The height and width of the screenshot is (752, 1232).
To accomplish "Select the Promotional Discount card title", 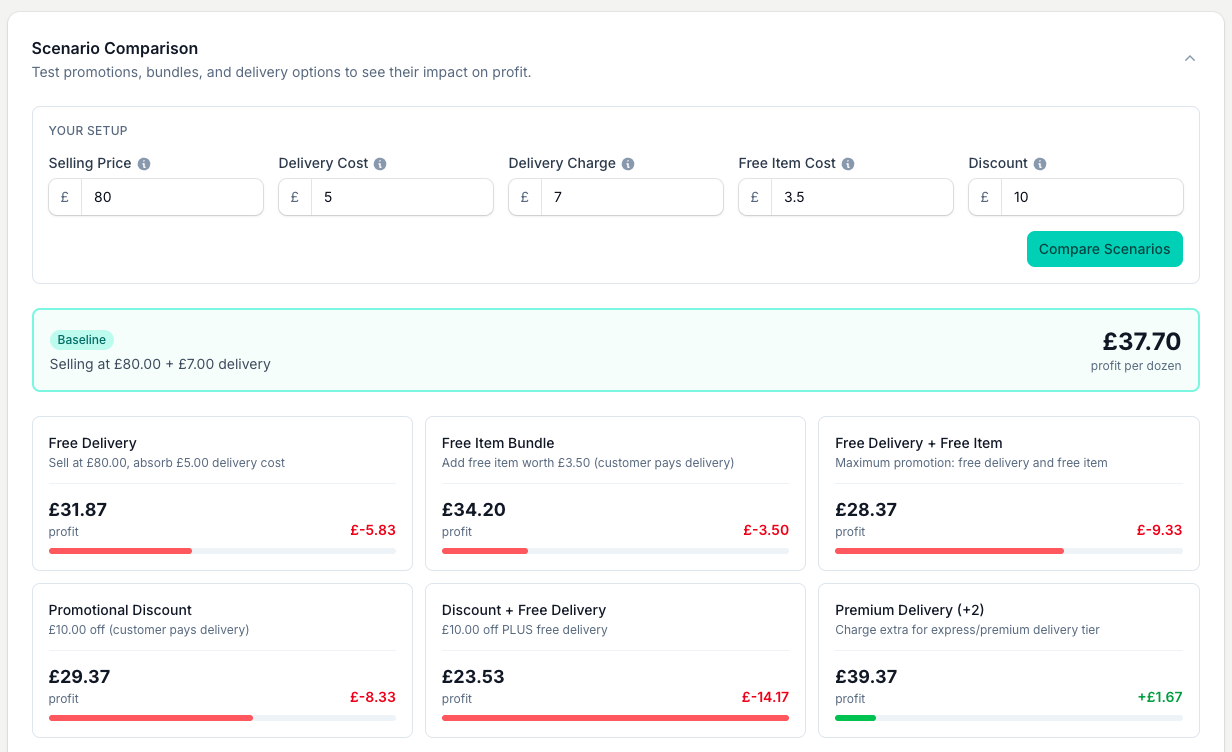I will coord(120,610).
